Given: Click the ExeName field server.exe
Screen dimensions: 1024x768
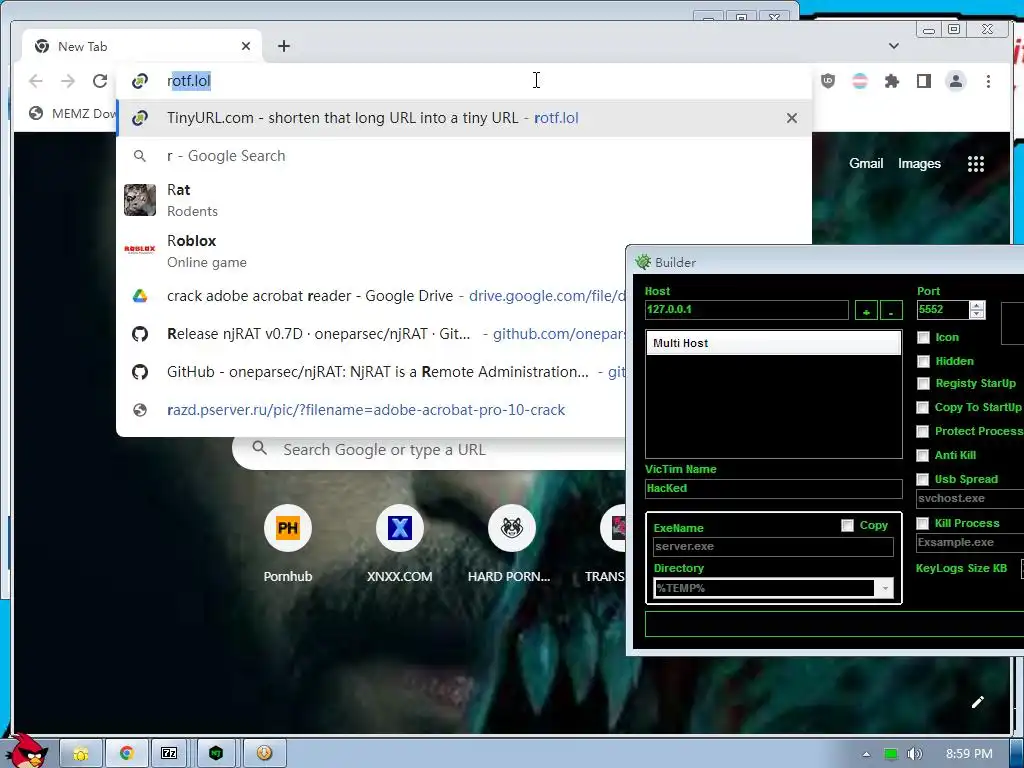Looking at the screenshot, I should pos(773,547).
